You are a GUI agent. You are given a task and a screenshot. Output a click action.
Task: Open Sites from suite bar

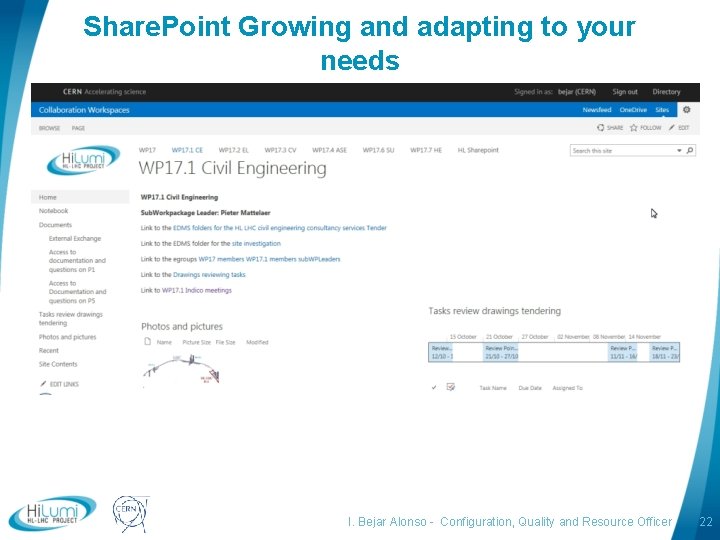(x=662, y=110)
